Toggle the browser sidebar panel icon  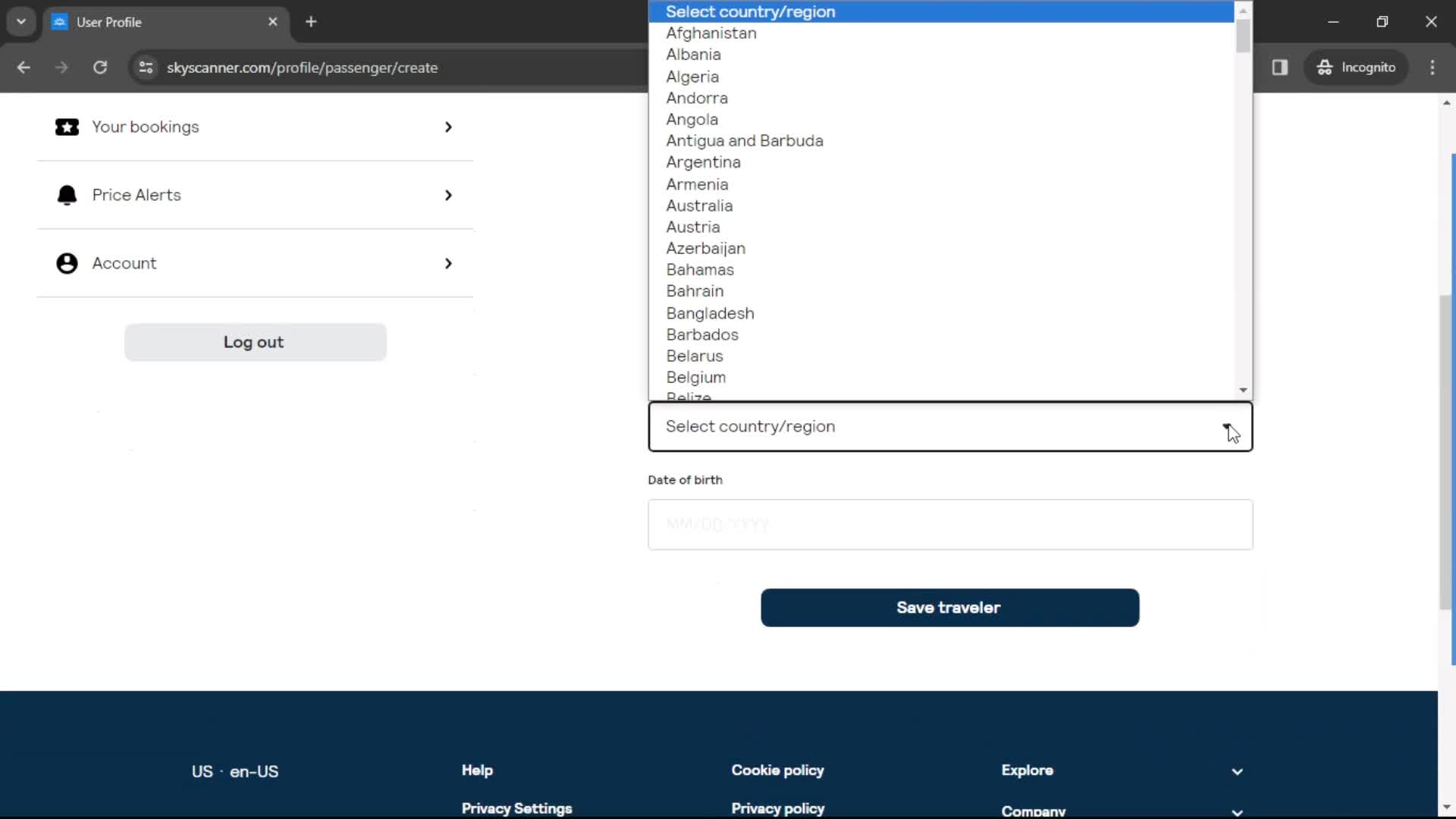1280,67
